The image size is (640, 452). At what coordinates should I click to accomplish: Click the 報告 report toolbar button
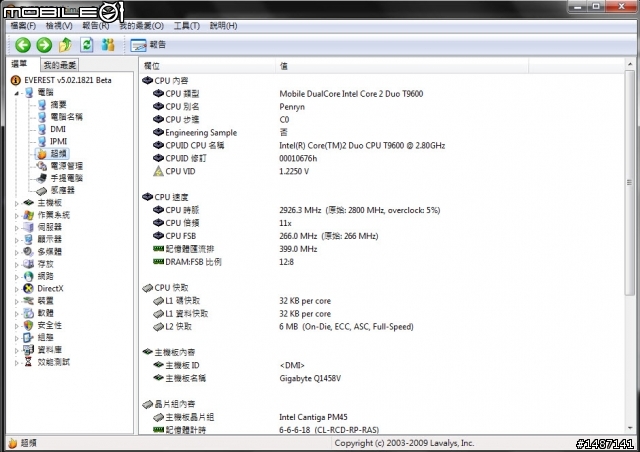(x=148, y=45)
